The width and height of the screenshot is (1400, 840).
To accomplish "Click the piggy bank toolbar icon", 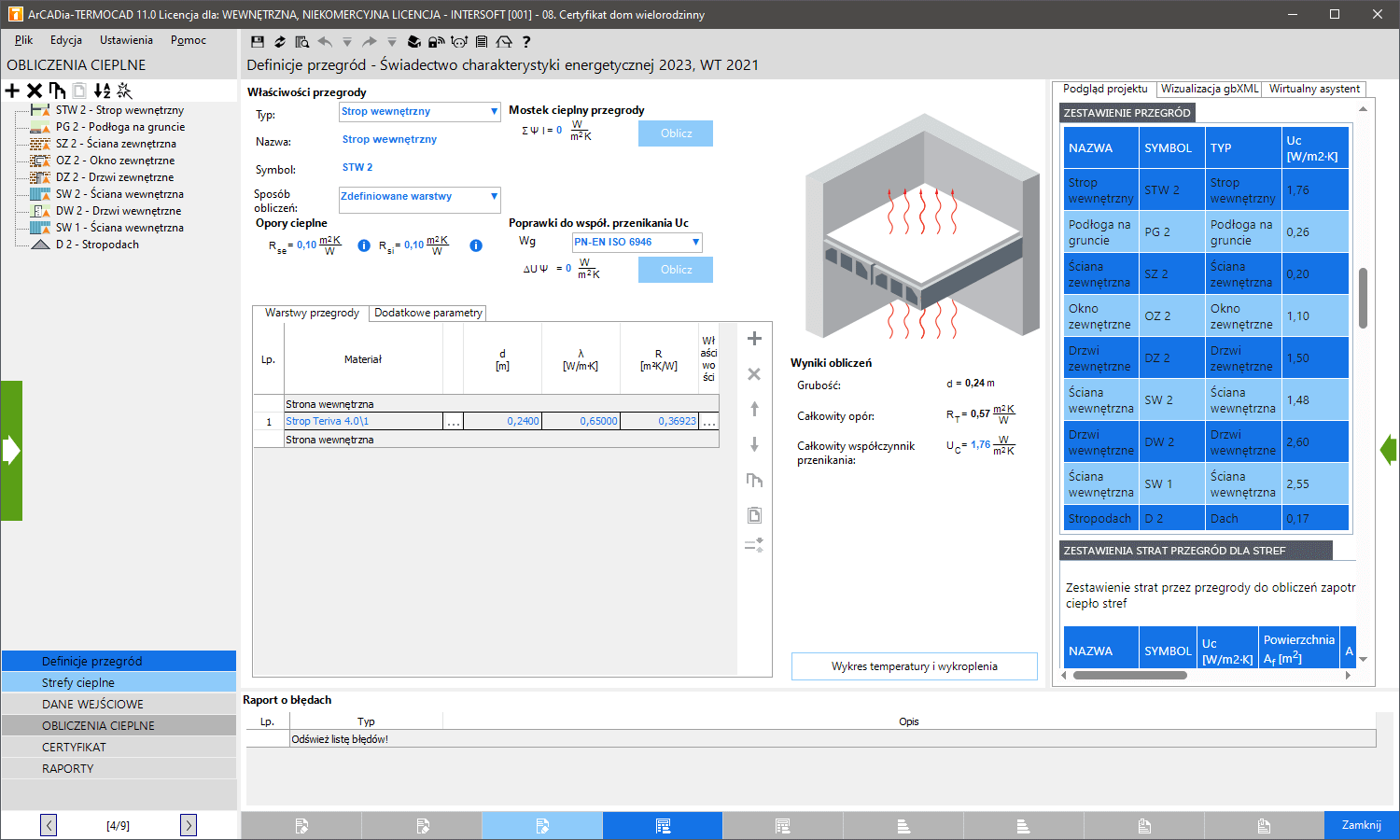I will pyautogui.click(x=458, y=41).
